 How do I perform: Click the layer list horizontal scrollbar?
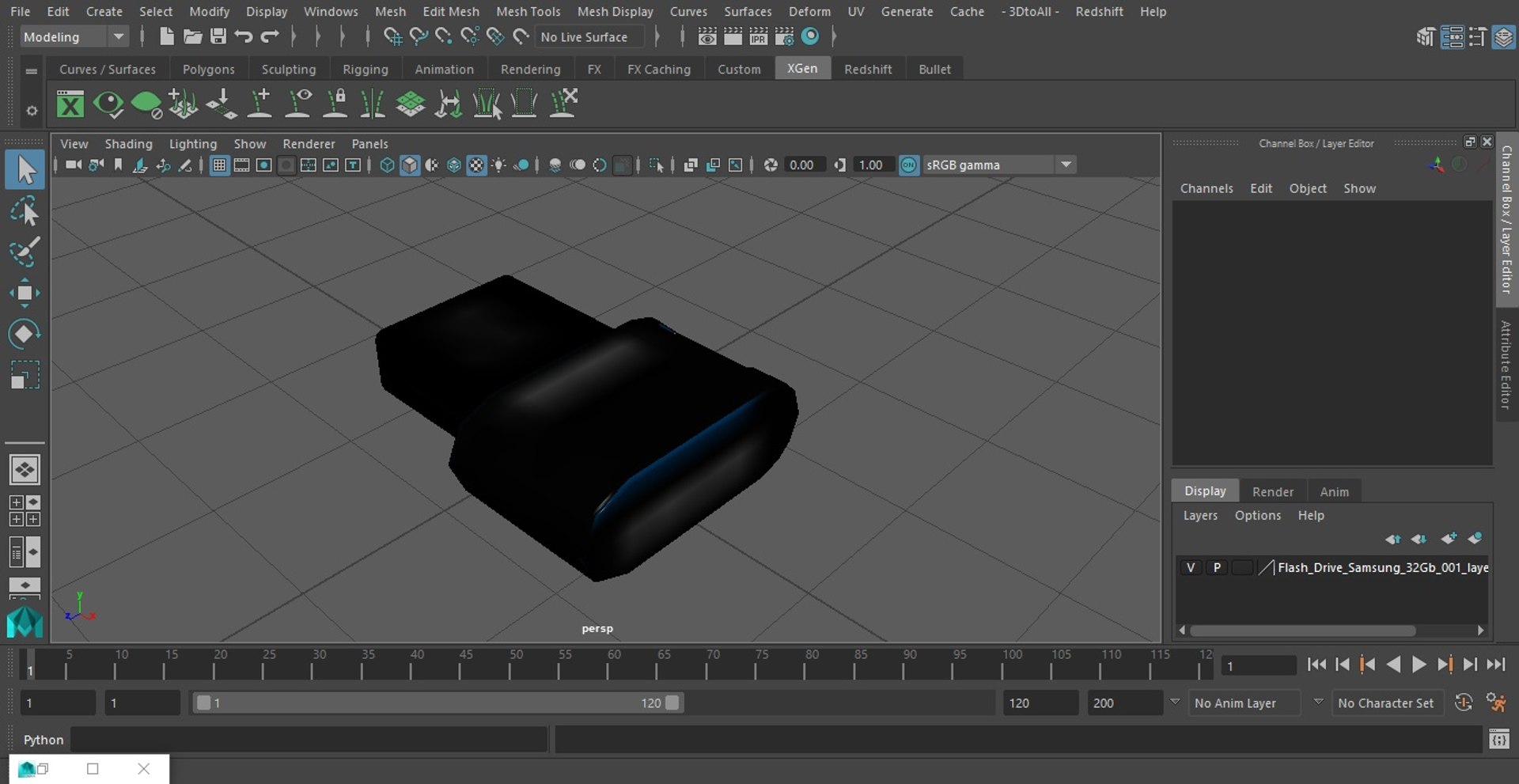coord(1302,631)
